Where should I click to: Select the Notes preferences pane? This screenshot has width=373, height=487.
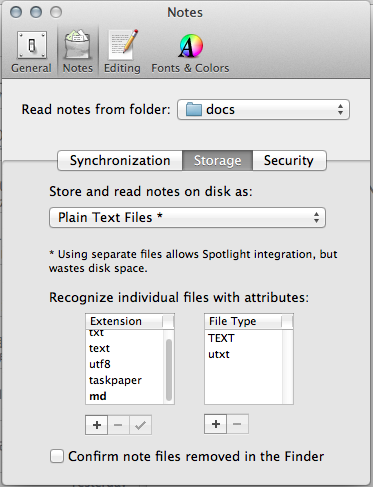click(78, 52)
